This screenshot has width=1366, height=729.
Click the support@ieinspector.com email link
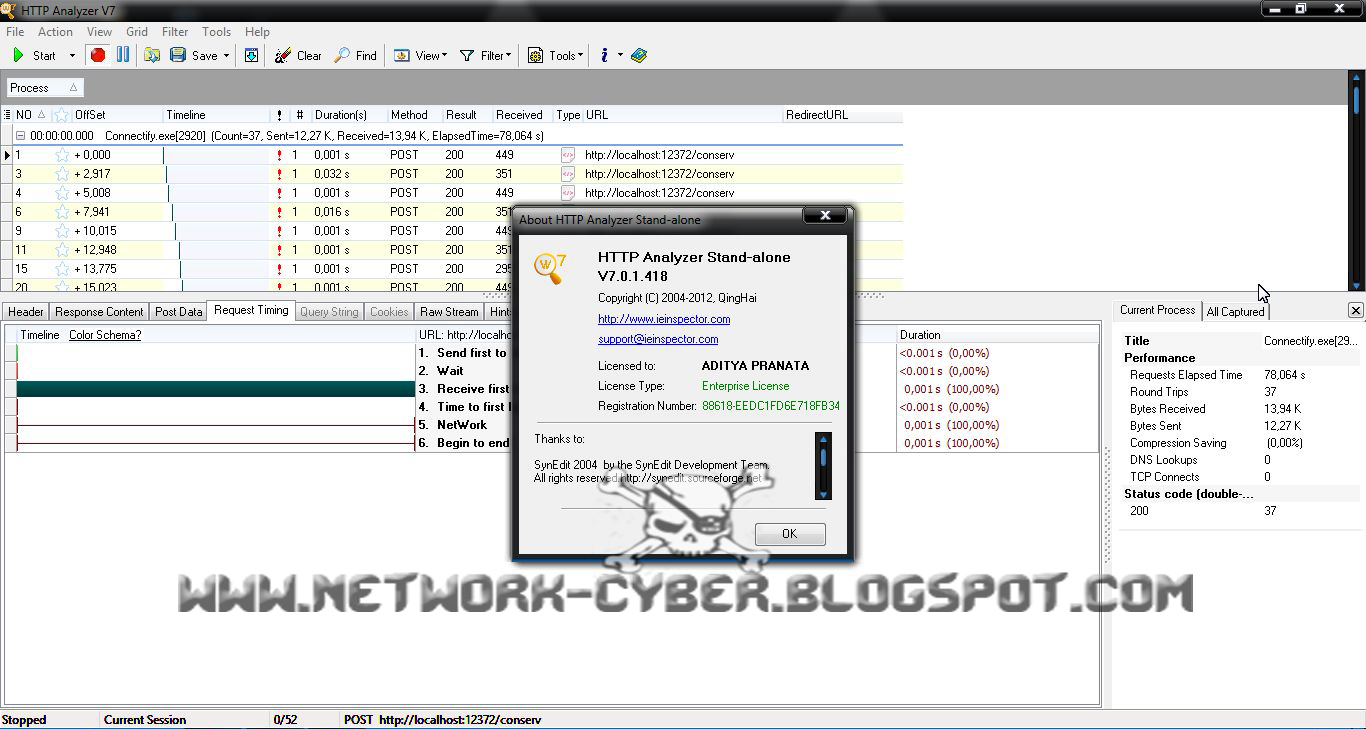pos(658,339)
